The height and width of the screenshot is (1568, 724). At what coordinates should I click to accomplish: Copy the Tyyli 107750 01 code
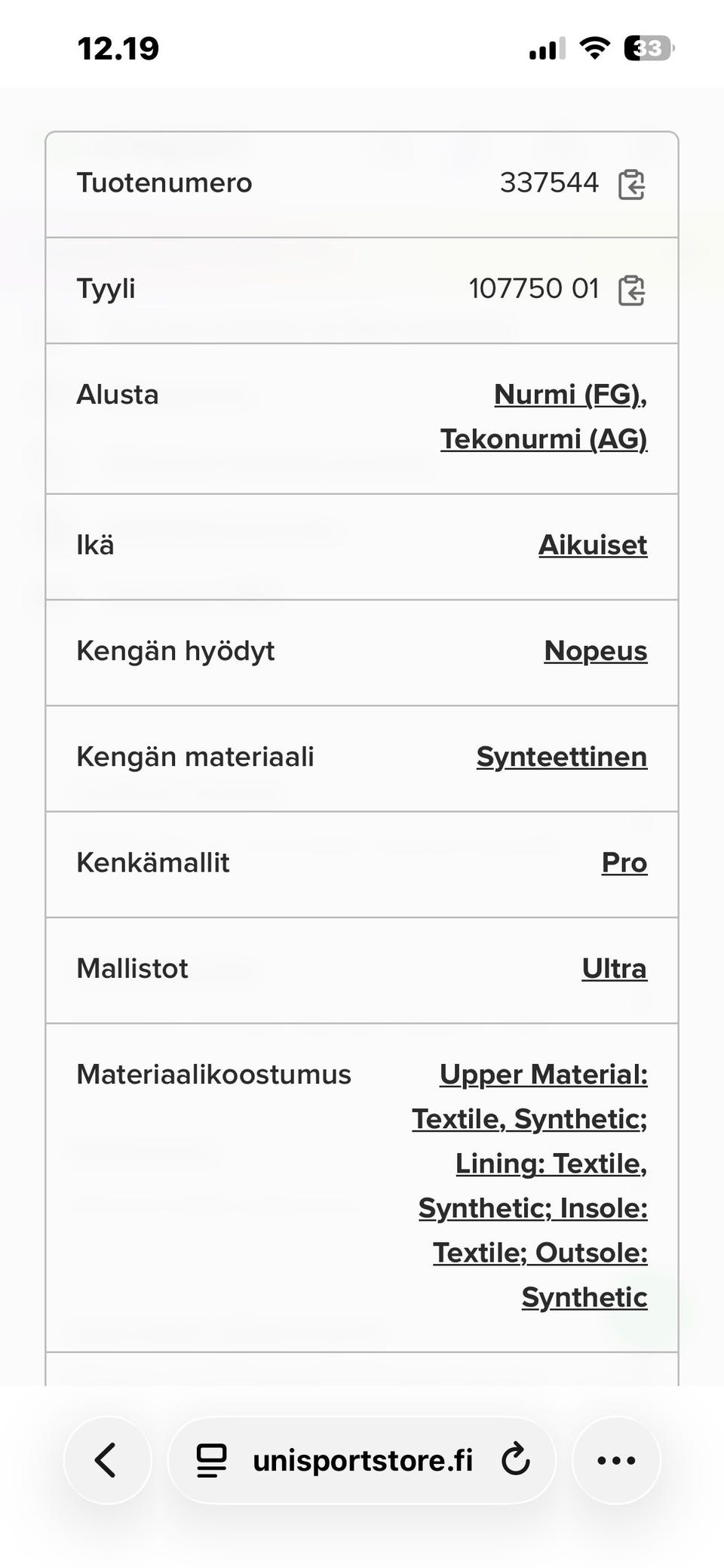tap(631, 290)
